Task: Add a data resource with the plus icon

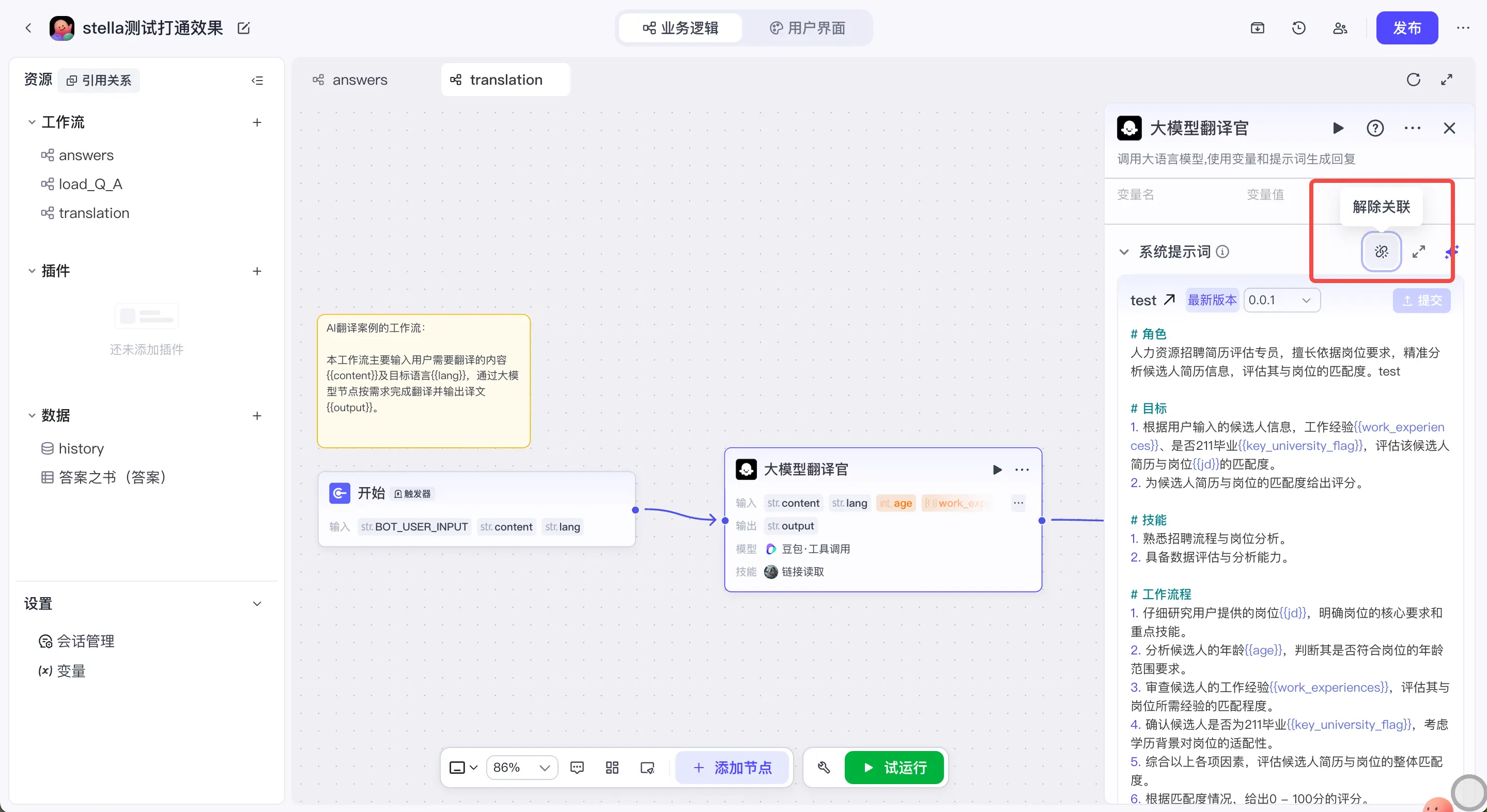Action: 257,415
